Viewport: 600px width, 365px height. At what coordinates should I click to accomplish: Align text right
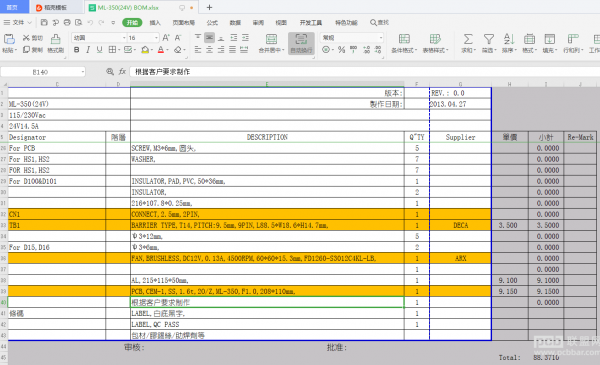[221, 50]
